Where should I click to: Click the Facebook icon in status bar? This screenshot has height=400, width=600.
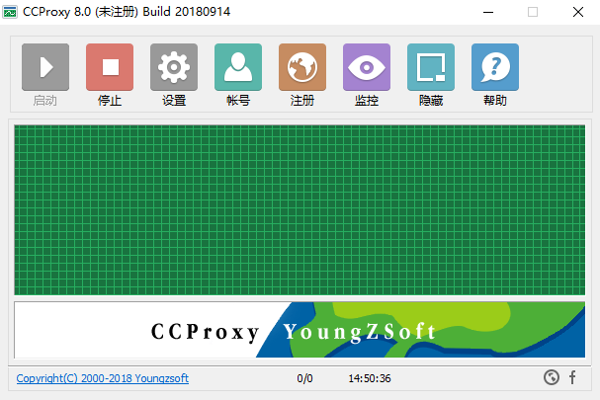click(x=573, y=378)
